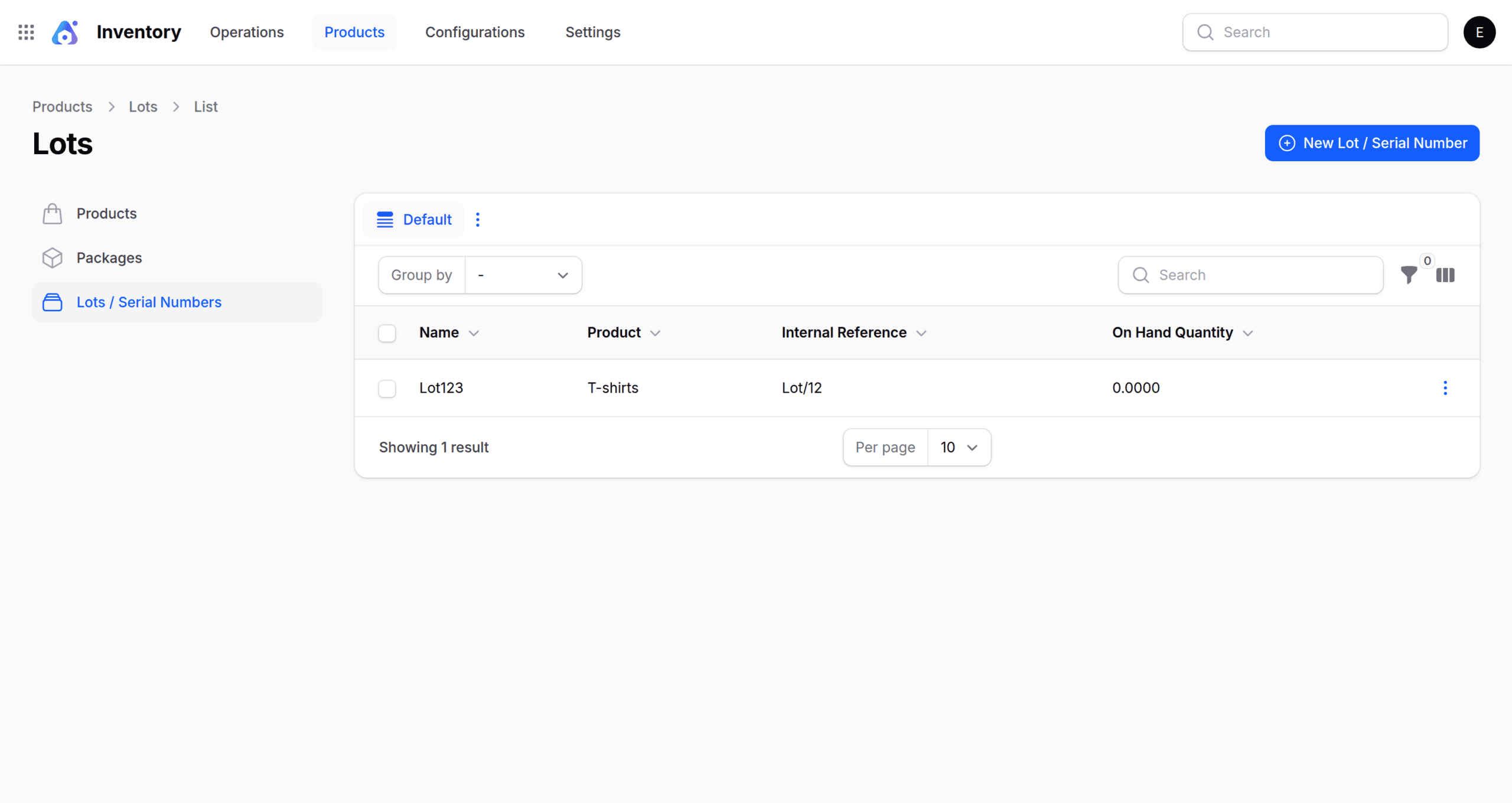1512x803 pixels.
Task: Open the Group by dropdown
Action: coord(523,275)
